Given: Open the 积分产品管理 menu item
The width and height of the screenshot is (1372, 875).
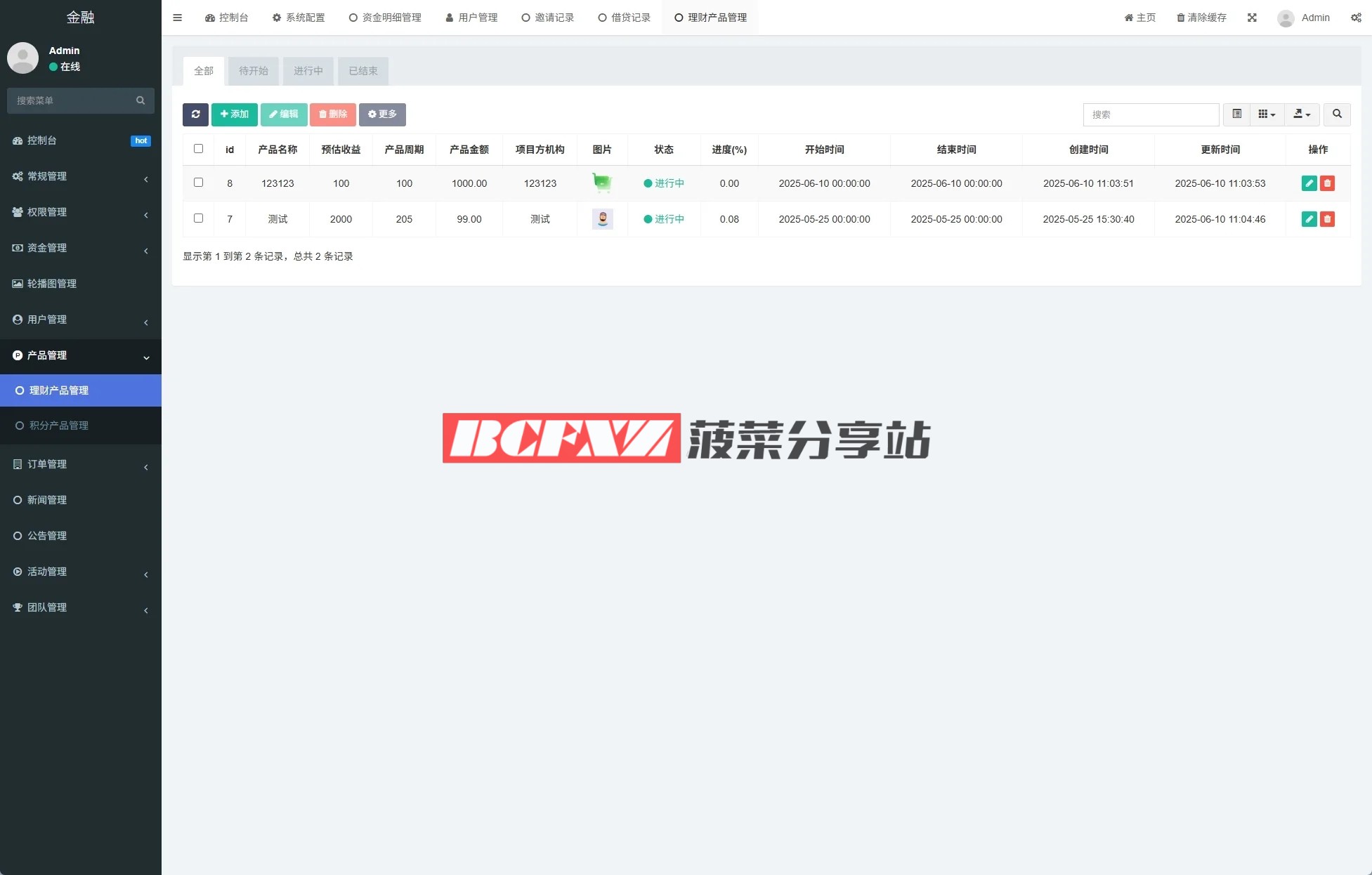Looking at the screenshot, I should point(59,426).
